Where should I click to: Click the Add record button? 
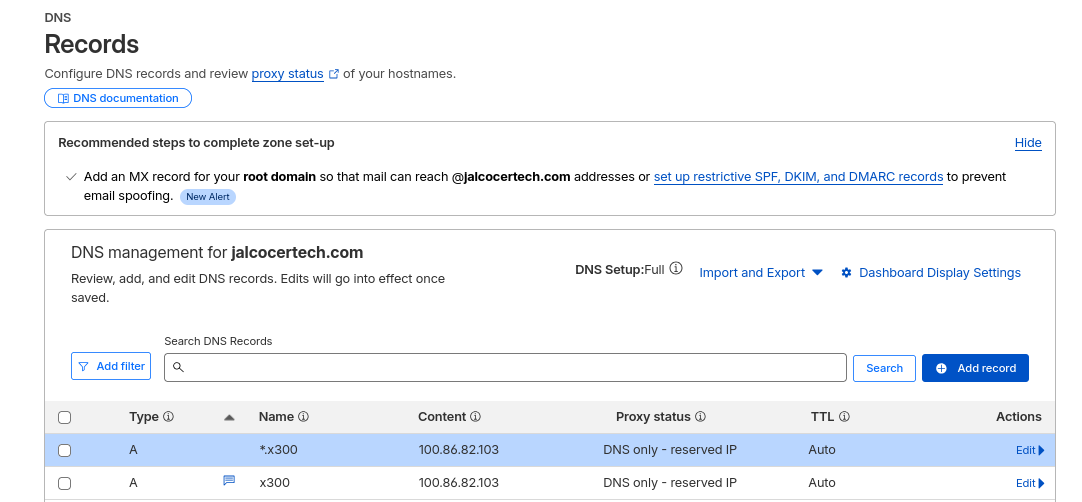click(x=975, y=368)
